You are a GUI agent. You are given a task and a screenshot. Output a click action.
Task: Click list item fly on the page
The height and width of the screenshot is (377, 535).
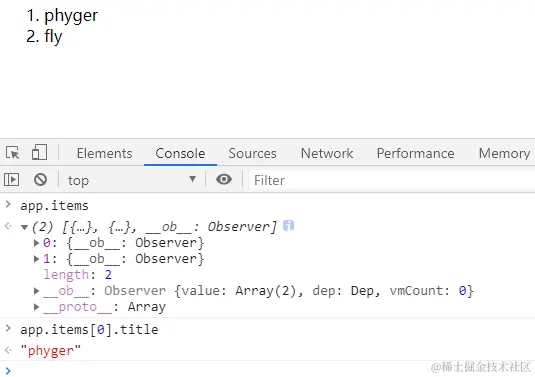pos(53,36)
